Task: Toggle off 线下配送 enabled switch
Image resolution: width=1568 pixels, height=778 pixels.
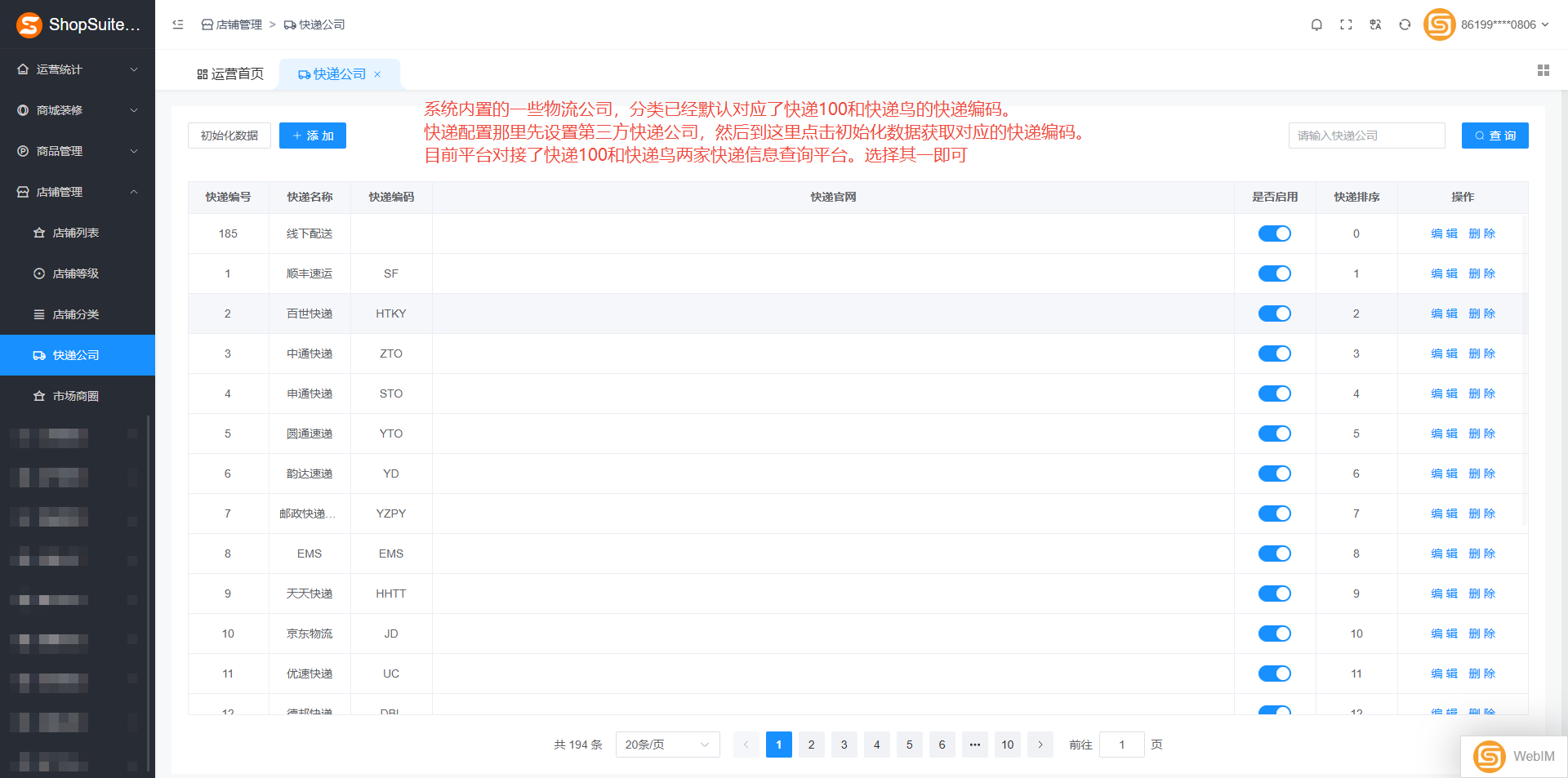Action: click(x=1274, y=233)
